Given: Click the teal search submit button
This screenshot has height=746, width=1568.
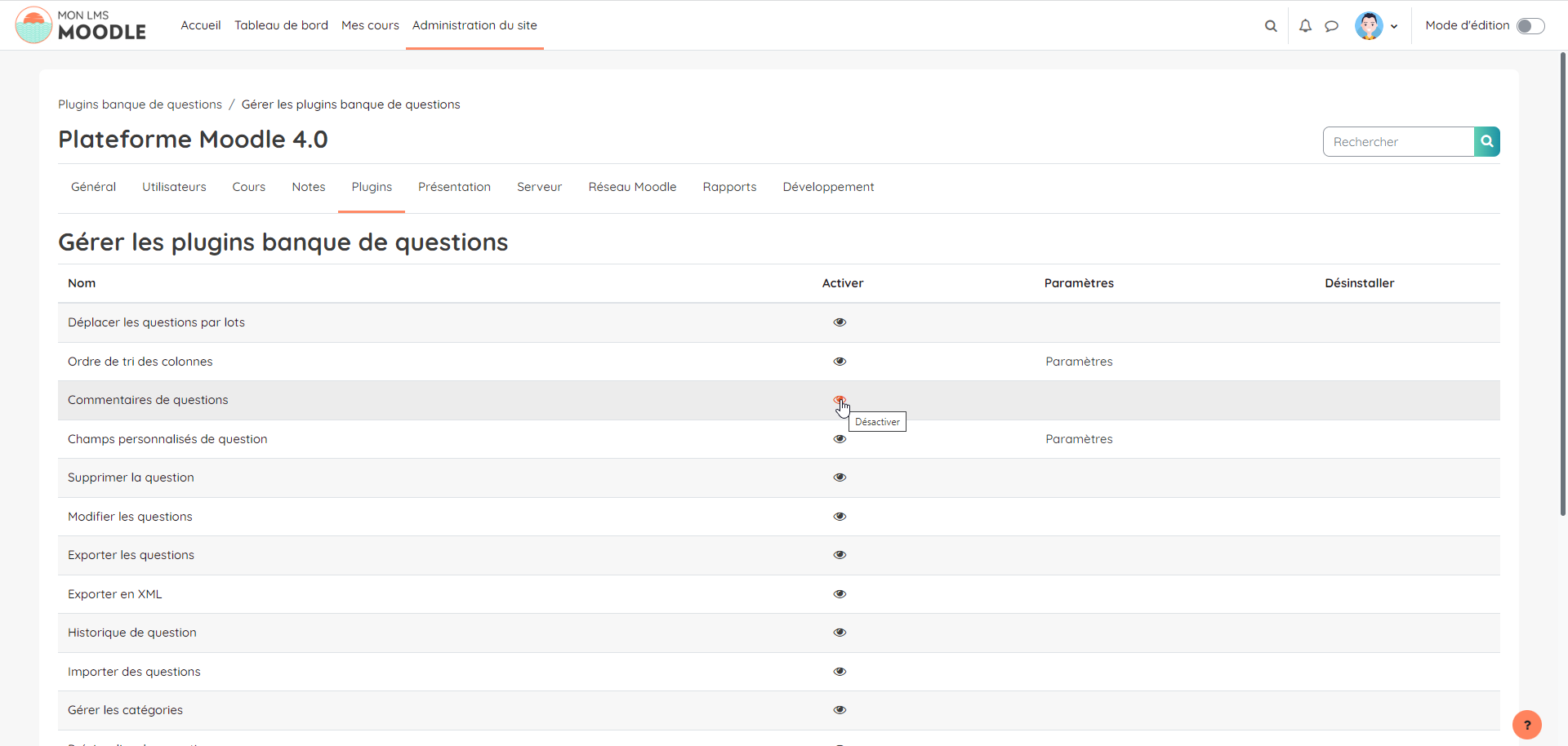Looking at the screenshot, I should [x=1486, y=141].
